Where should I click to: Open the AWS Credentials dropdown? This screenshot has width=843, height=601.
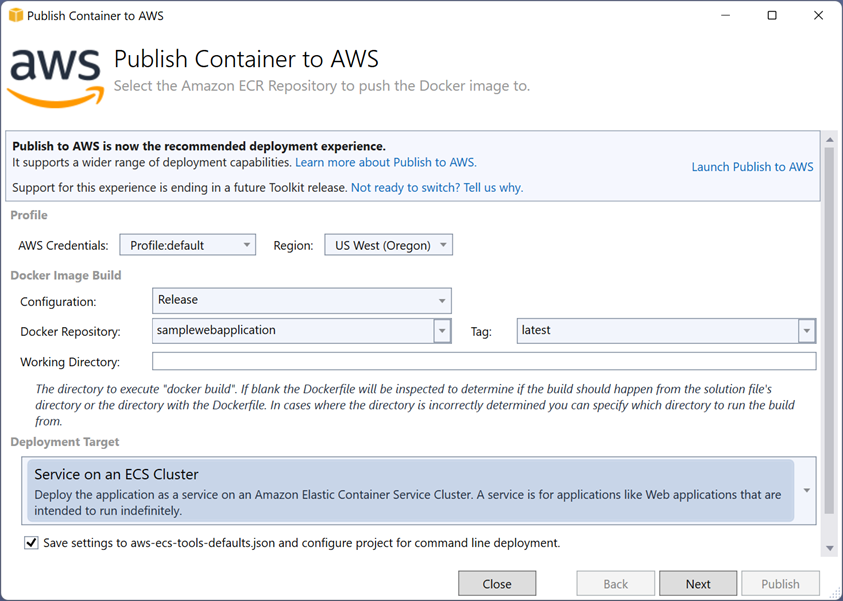click(188, 245)
